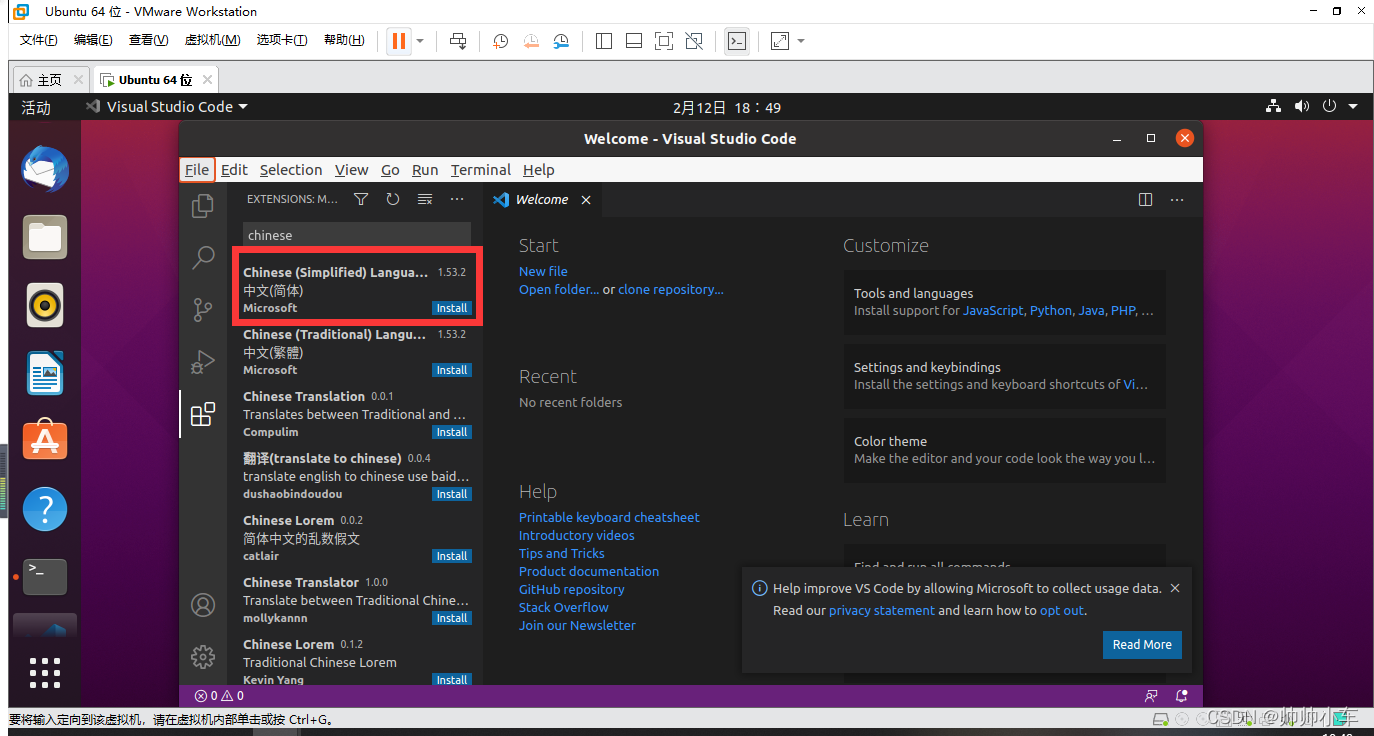Dismiss the usage data notification
The height and width of the screenshot is (736, 1374).
tap(1175, 588)
